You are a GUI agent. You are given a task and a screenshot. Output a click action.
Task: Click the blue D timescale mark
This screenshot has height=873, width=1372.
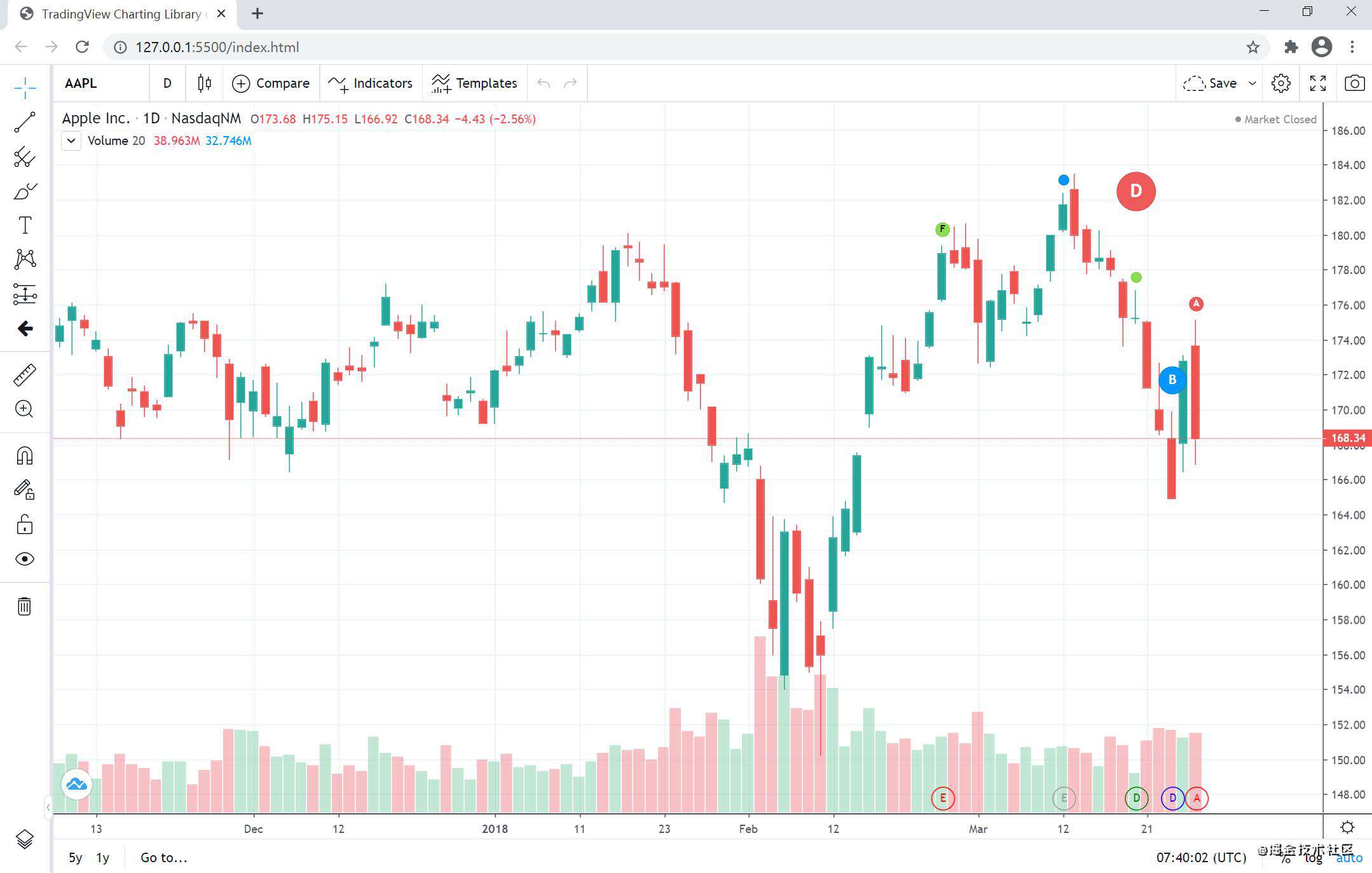pos(1172,798)
